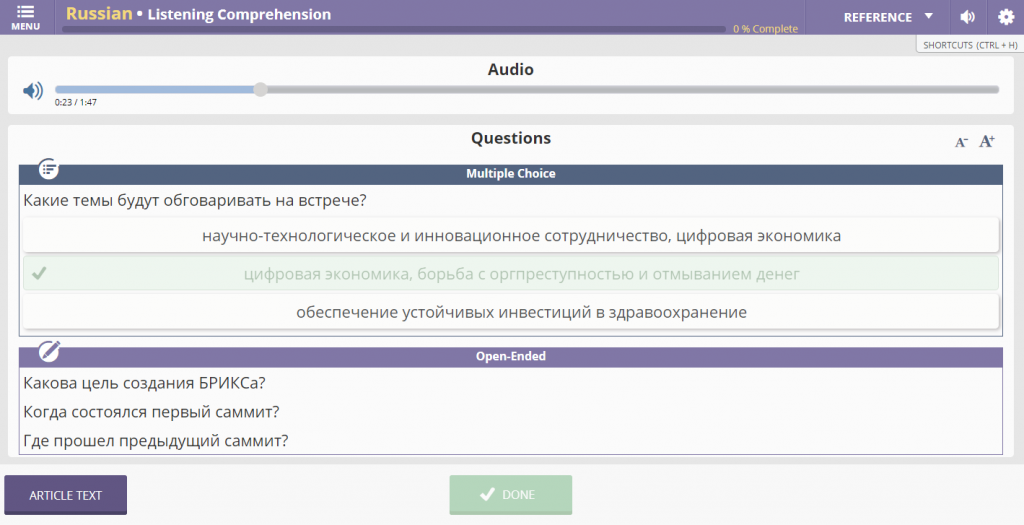Click the Shortcuts (Ctrl + H) label
1024x525 pixels.
pyautogui.click(x=967, y=45)
